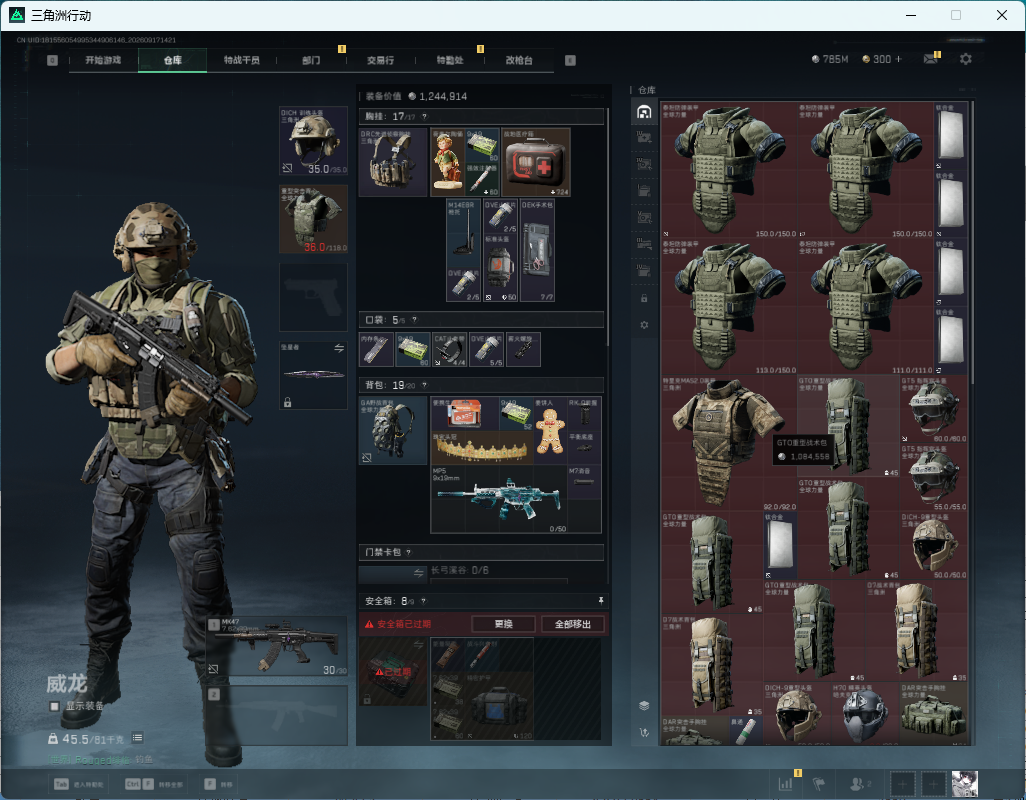The width and height of the screenshot is (1026, 800).
Task: Click the Ctrl F transfer-all shortcut button
Action: coord(154,784)
